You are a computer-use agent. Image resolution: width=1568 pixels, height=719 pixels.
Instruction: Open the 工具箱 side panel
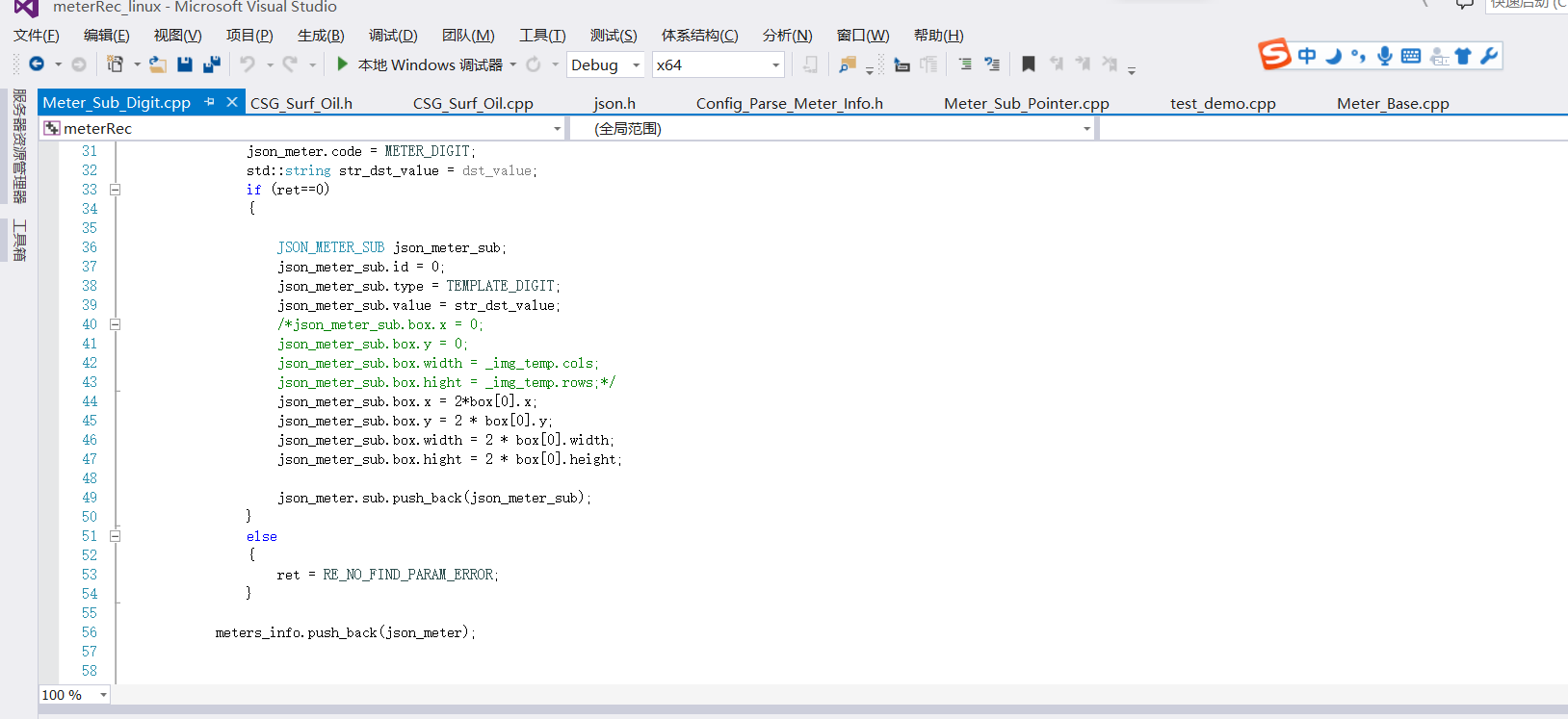point(19,241)
